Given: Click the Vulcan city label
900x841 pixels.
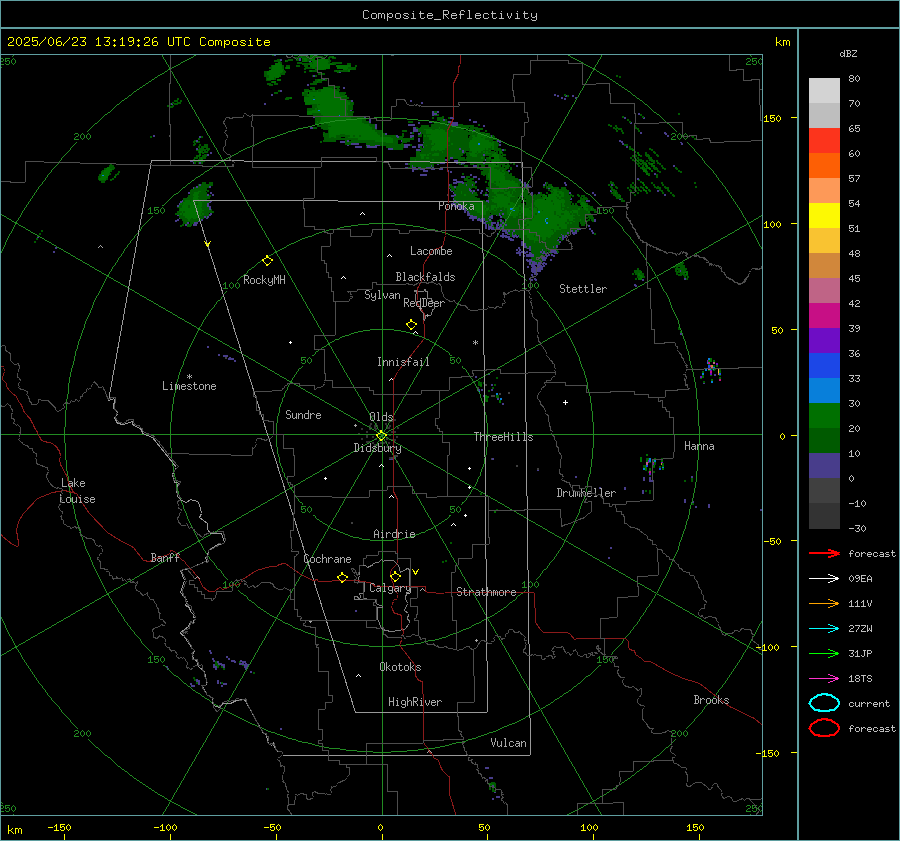Looking at the screenshot, I should (x=508, y=743).
